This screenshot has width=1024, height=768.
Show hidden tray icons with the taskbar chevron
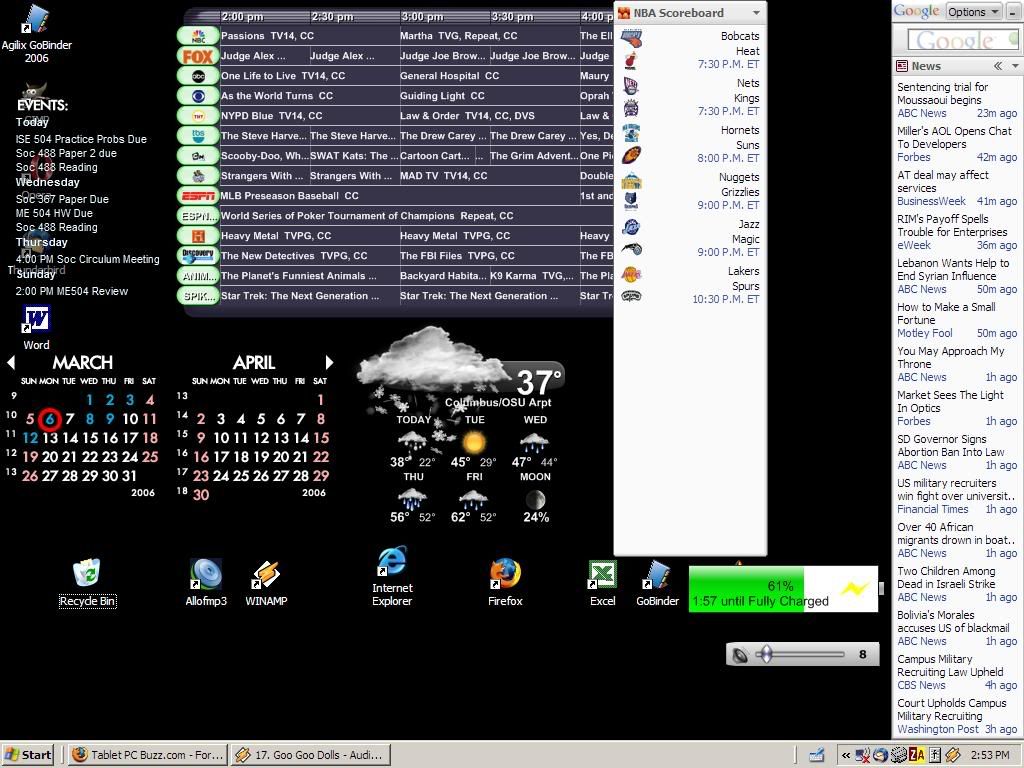(x=846, y=756)
